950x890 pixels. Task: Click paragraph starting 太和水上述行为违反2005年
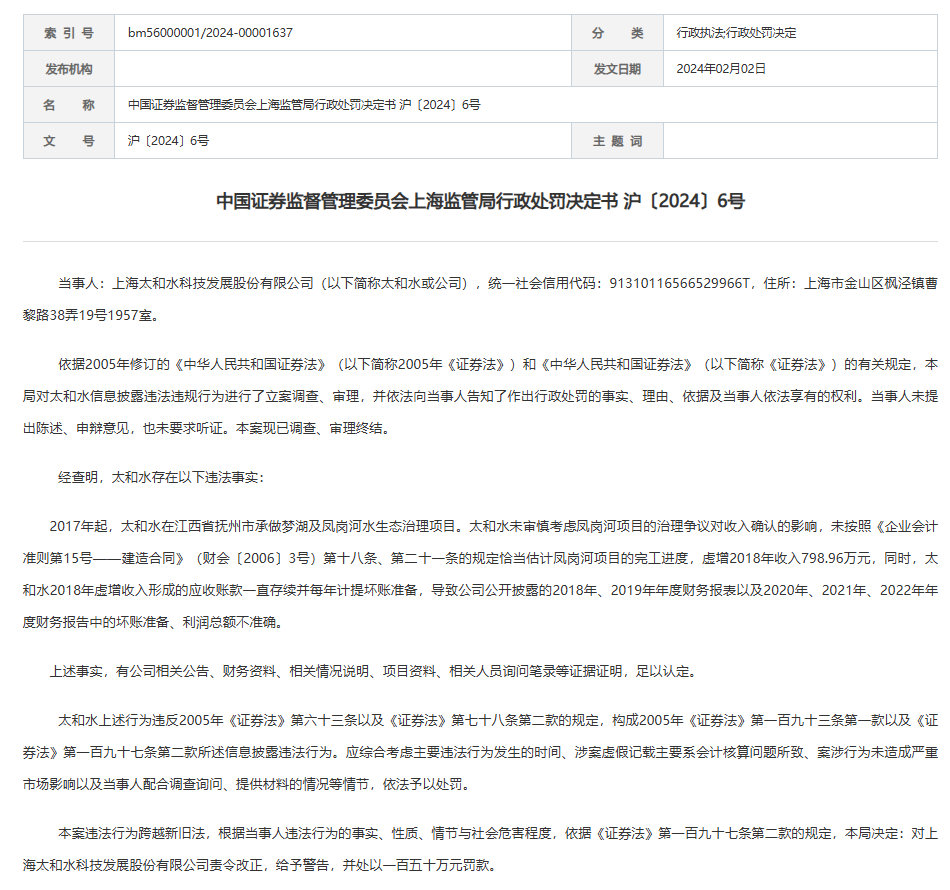coord(480,752)
